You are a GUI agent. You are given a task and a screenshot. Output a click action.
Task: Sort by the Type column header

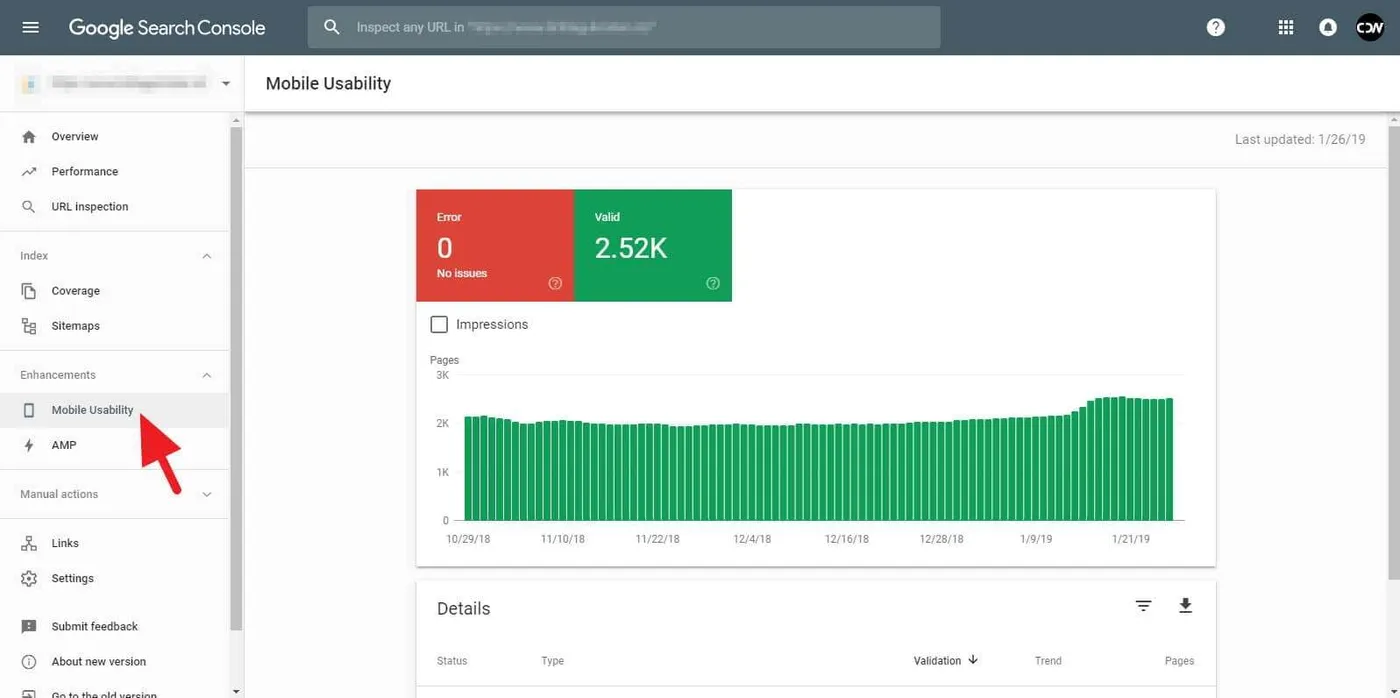pyautogui.click(x=553, y=660)
